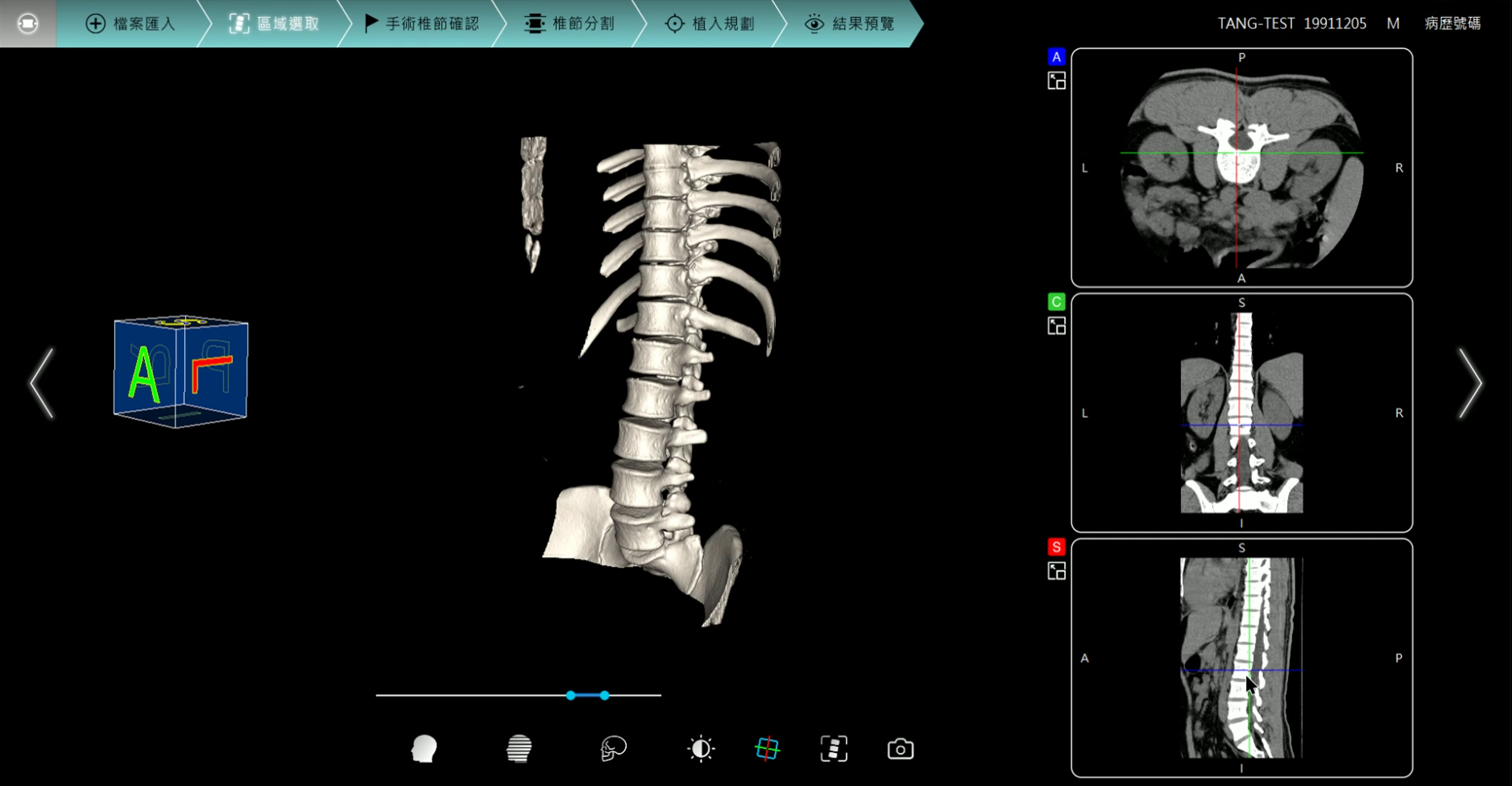The width and height of the screenshot is (1512, 786).
Task: Click the home logo button at top-left
Action: click(x=27, y=23)
